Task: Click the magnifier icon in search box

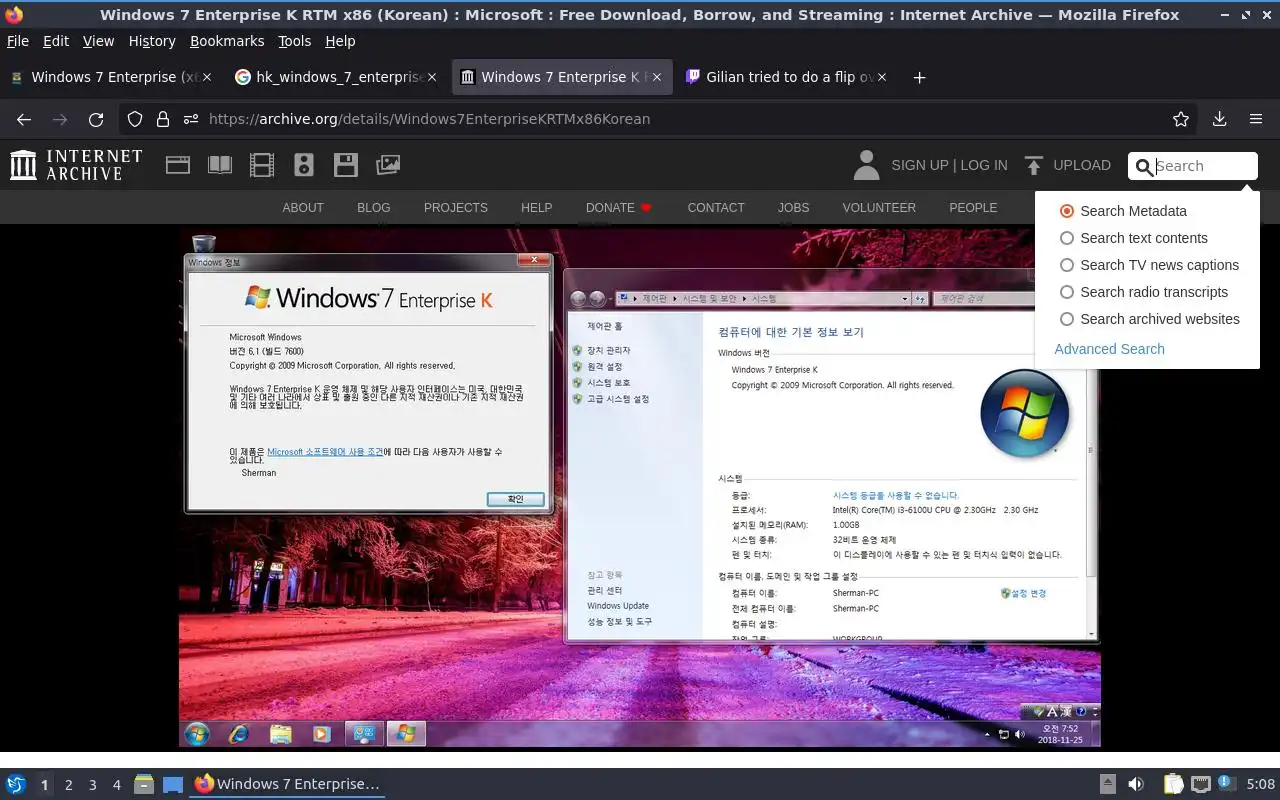Action: pos(1145,167)
